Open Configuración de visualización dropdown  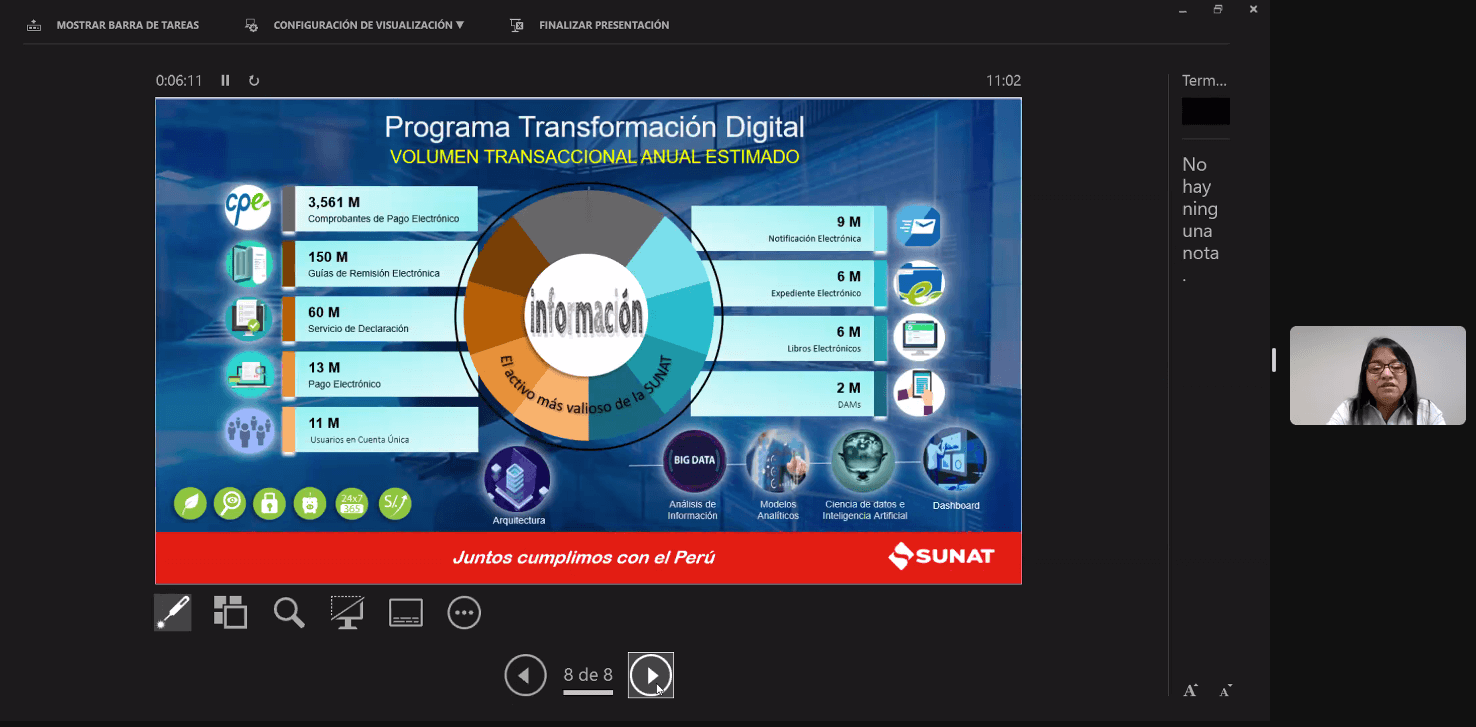coord(354,25)
